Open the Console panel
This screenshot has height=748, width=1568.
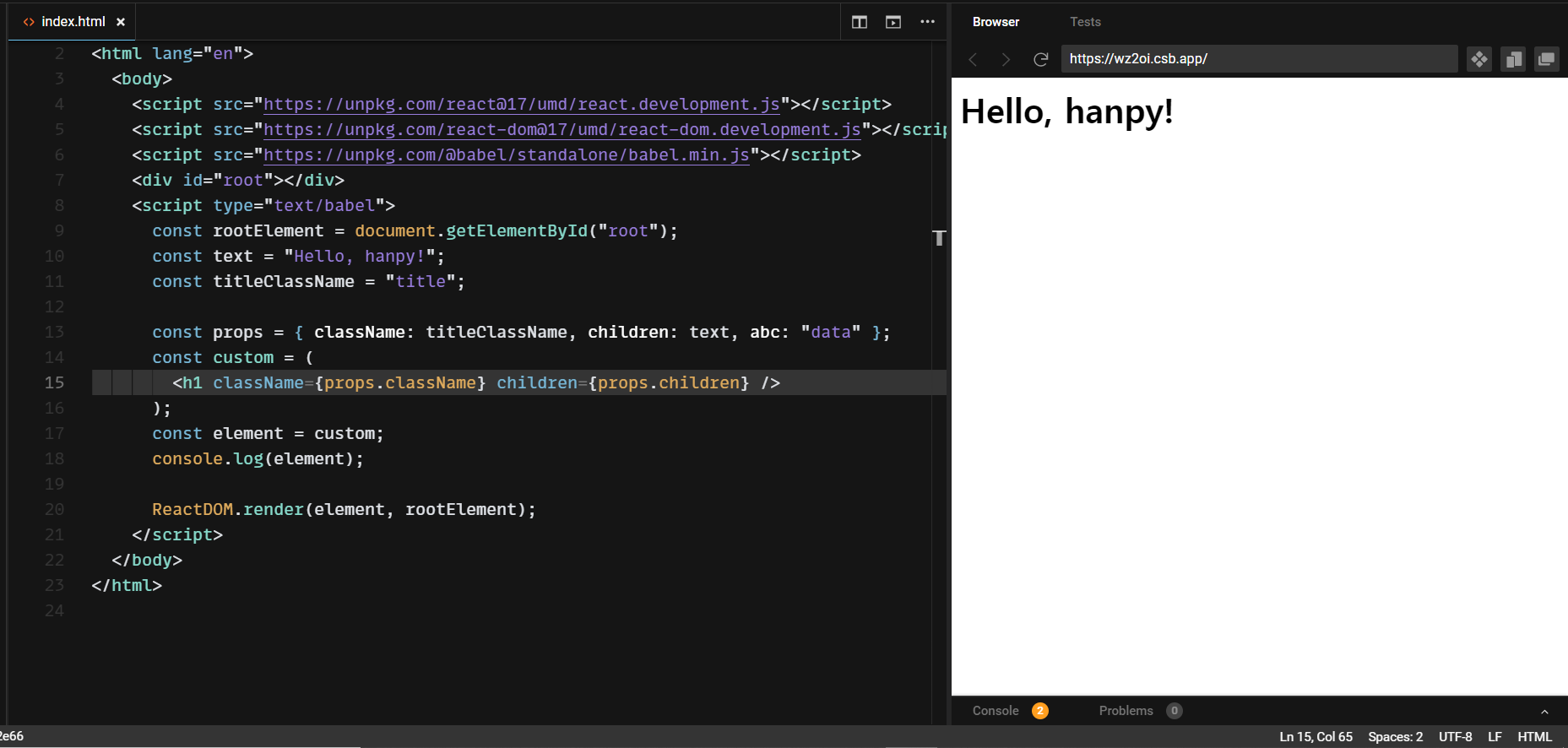coord(996,711)
